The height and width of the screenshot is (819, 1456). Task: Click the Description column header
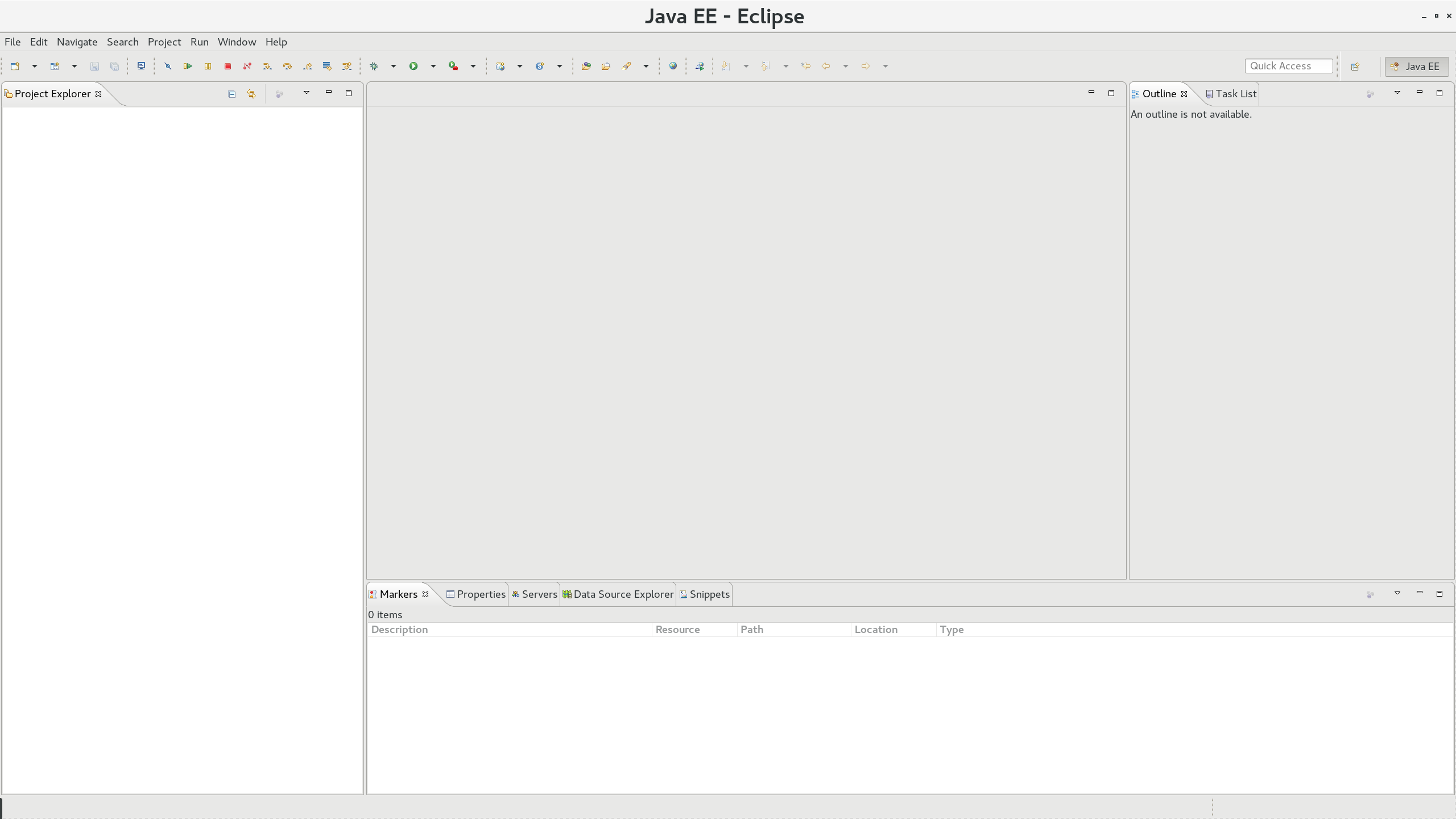coord(399,630)
